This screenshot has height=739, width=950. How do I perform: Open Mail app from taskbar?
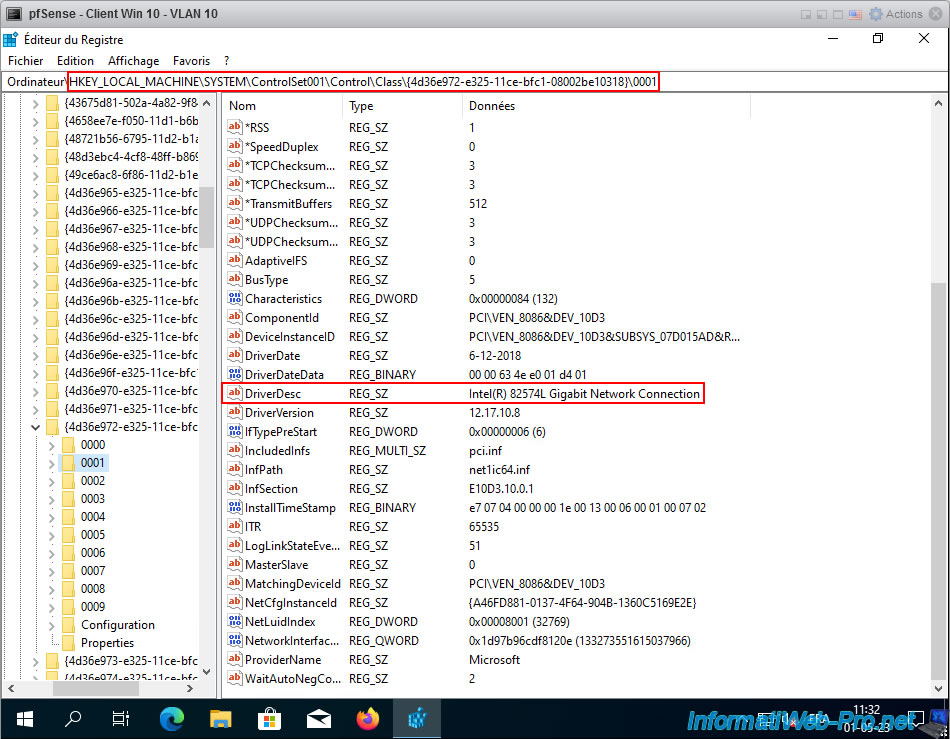coord(319,719)
